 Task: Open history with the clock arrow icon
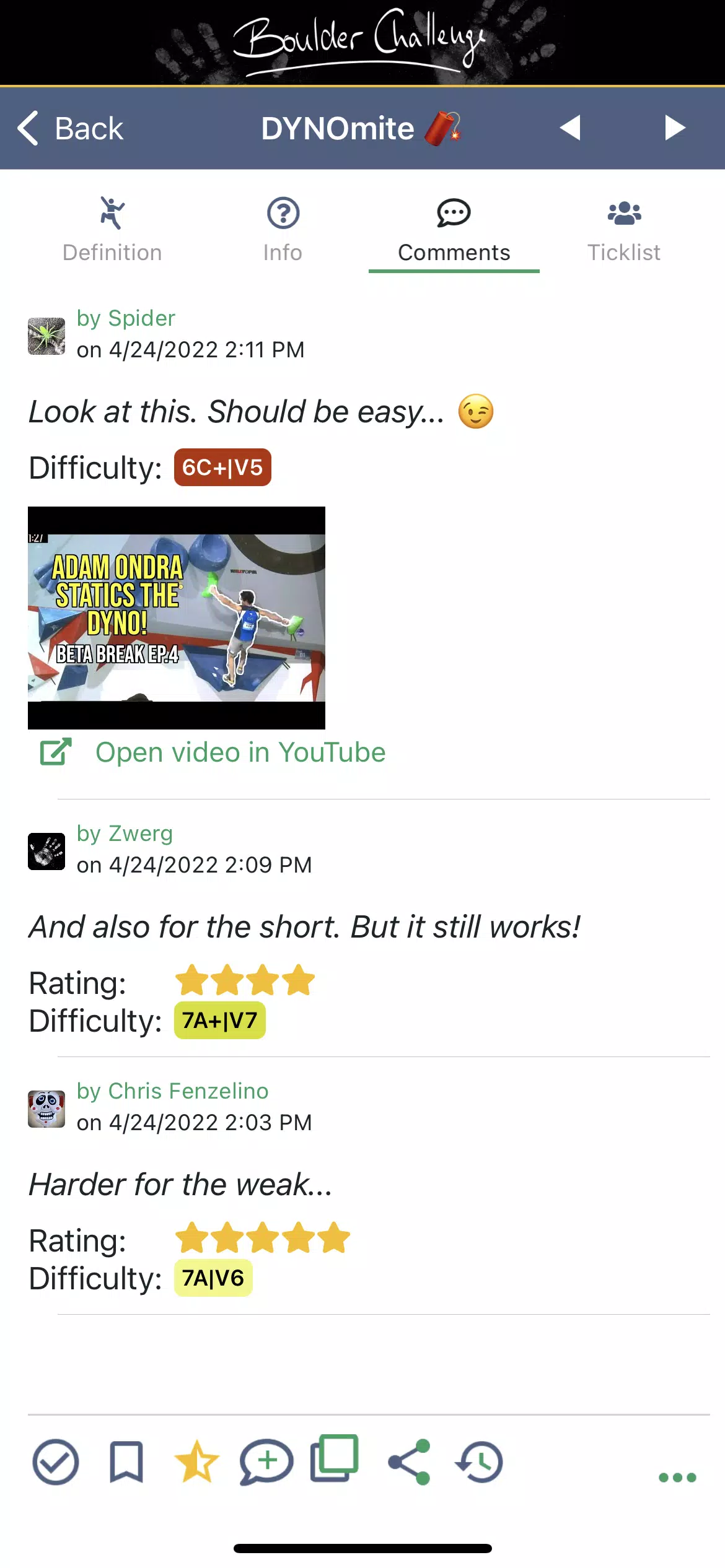[x=479, y=1462]
